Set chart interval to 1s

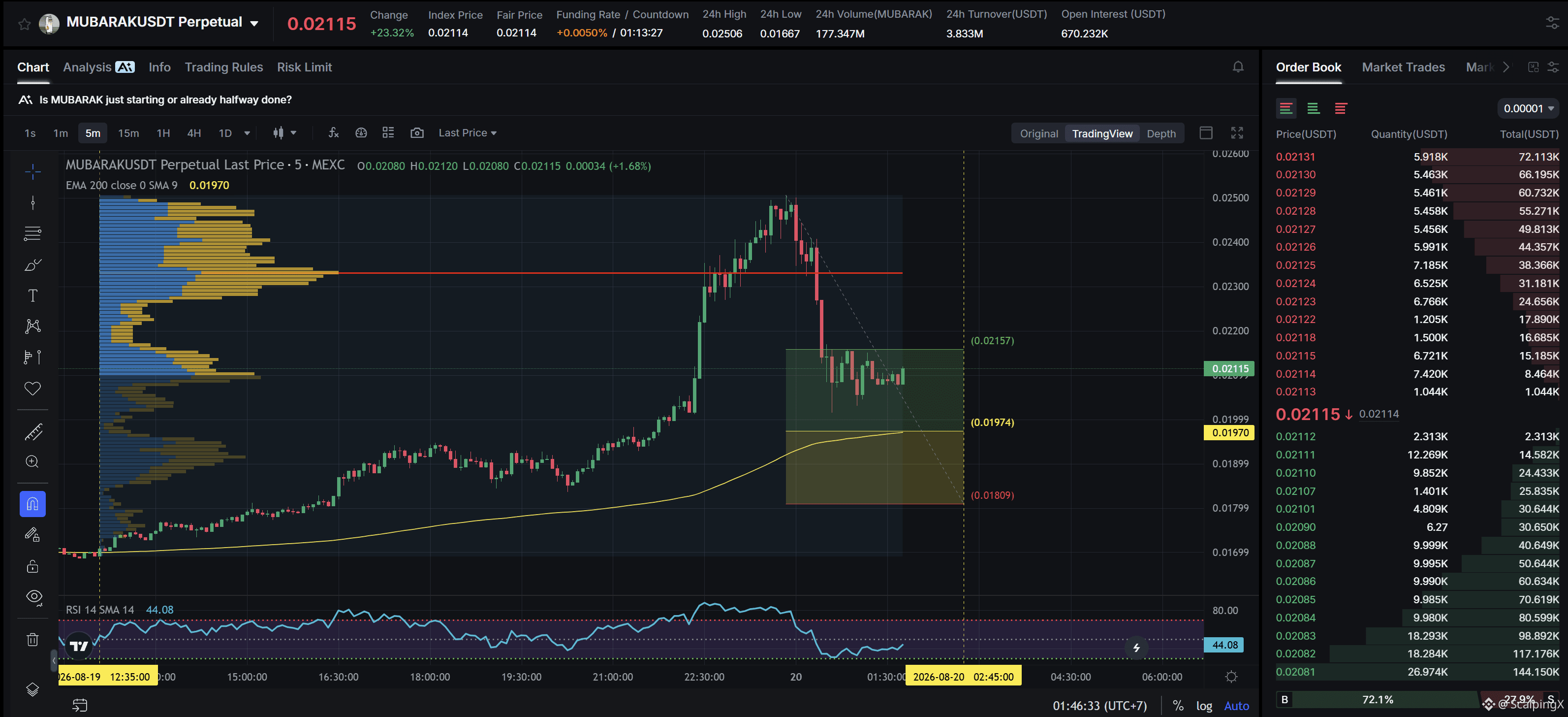click(30, 133)
